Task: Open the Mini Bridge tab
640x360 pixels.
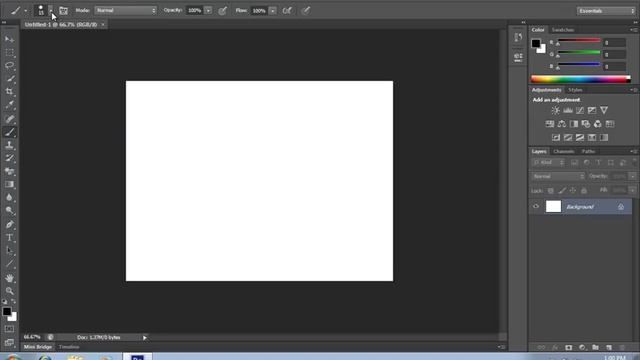Action: (38, 347)
